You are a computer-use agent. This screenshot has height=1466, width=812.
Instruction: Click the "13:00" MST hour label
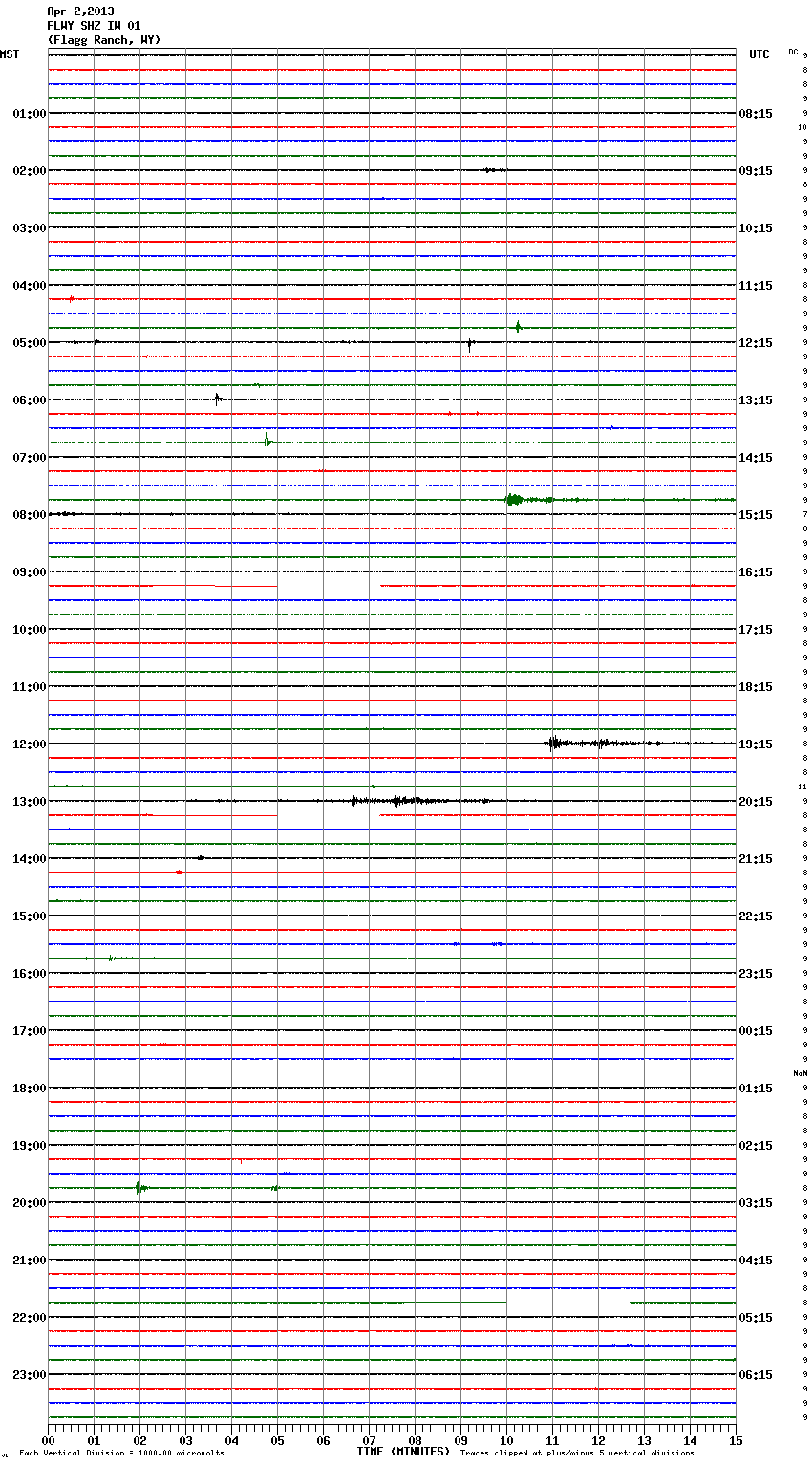click(x=30, y=802)
